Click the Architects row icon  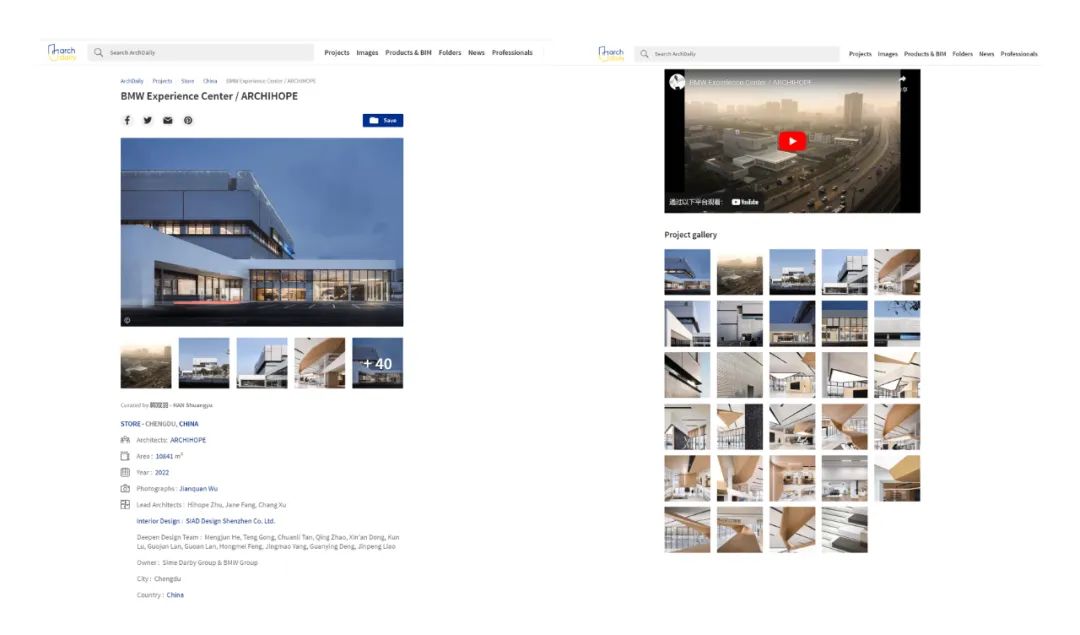point(125,439)
